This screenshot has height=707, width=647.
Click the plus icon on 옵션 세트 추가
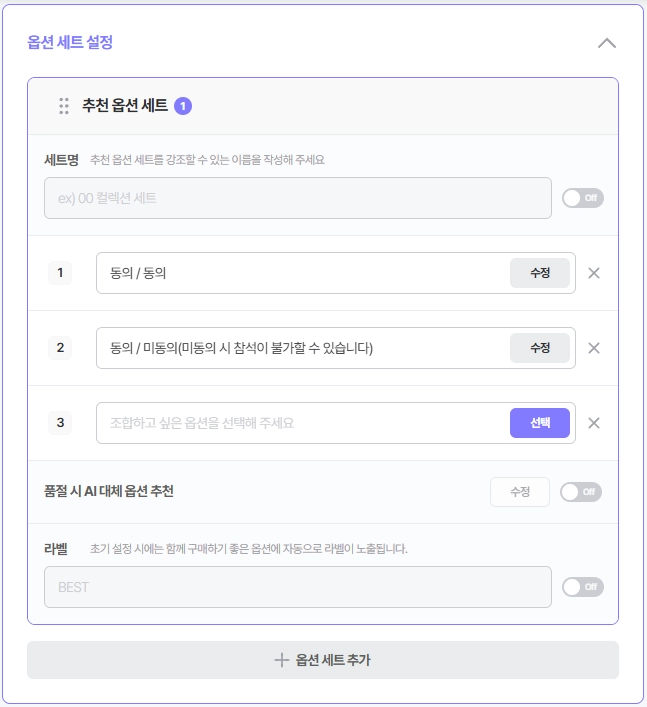point(281,660)
